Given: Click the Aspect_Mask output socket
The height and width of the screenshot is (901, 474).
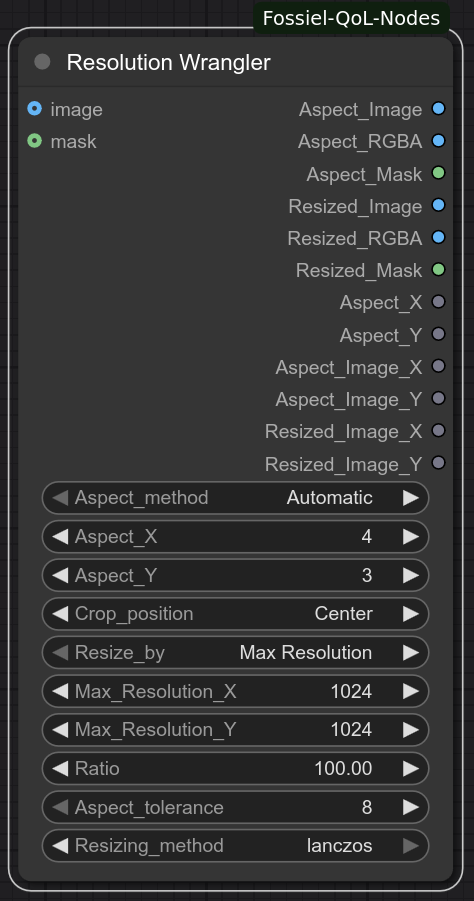Looking at the screenshot, I should click(438, 173).
